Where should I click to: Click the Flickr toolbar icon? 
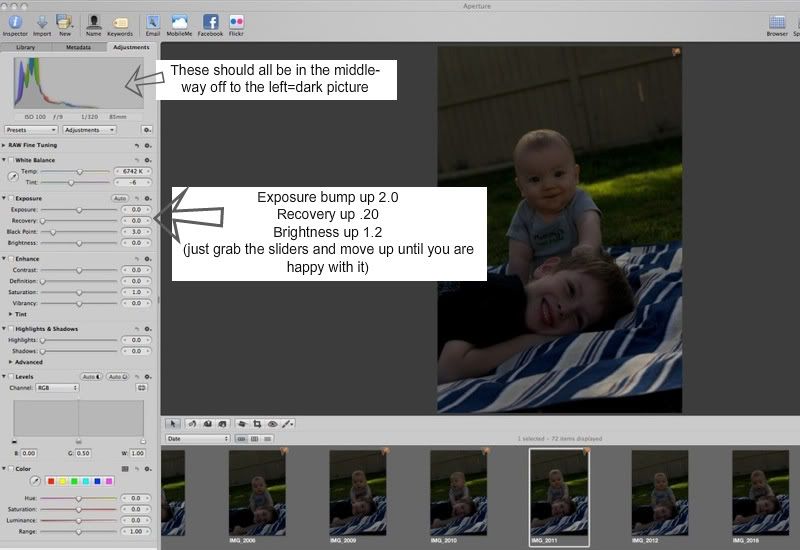tap(237, 21)
